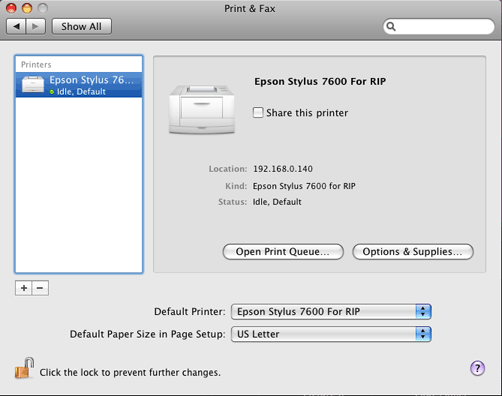Image resolution: width=502 pixels, height=396 pixels.
Task: Click the large printer image
Action: coord(202,109)
